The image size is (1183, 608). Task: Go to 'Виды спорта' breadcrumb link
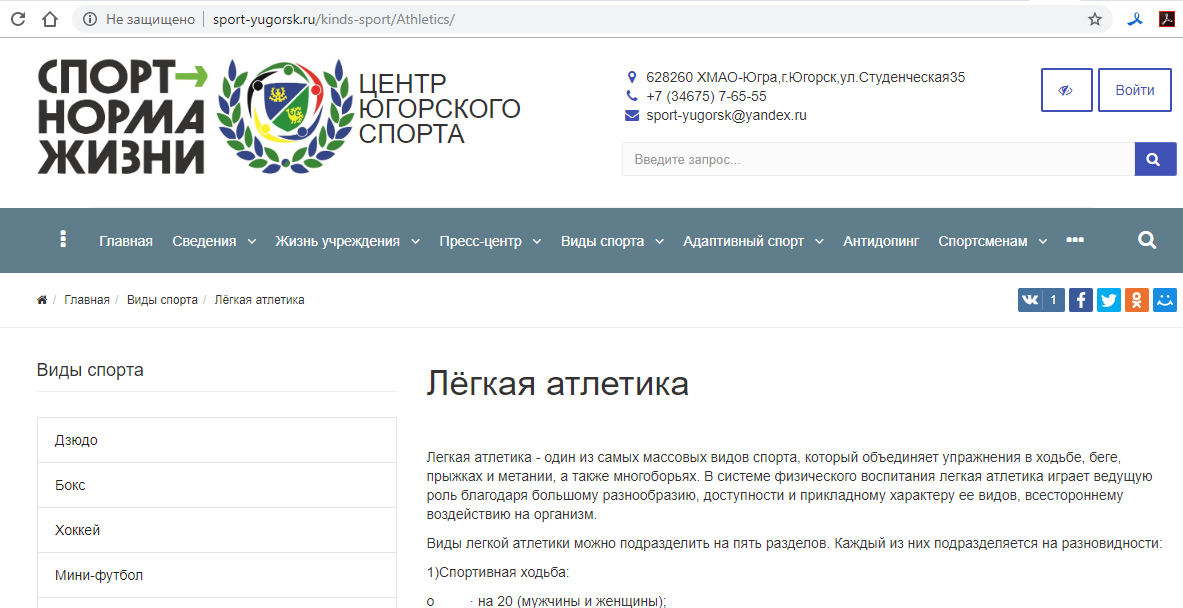click(x=162, y=300)
